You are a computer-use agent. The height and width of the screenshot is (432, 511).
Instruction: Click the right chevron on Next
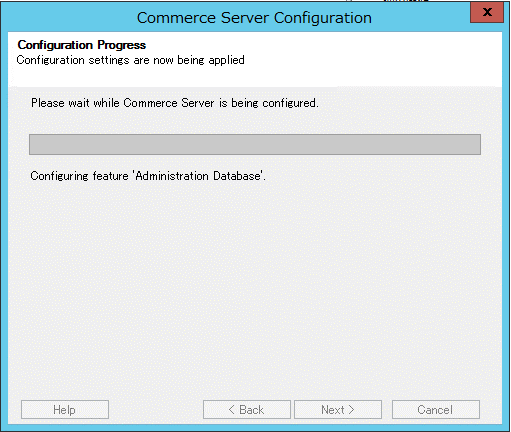(x=351, y=409)
